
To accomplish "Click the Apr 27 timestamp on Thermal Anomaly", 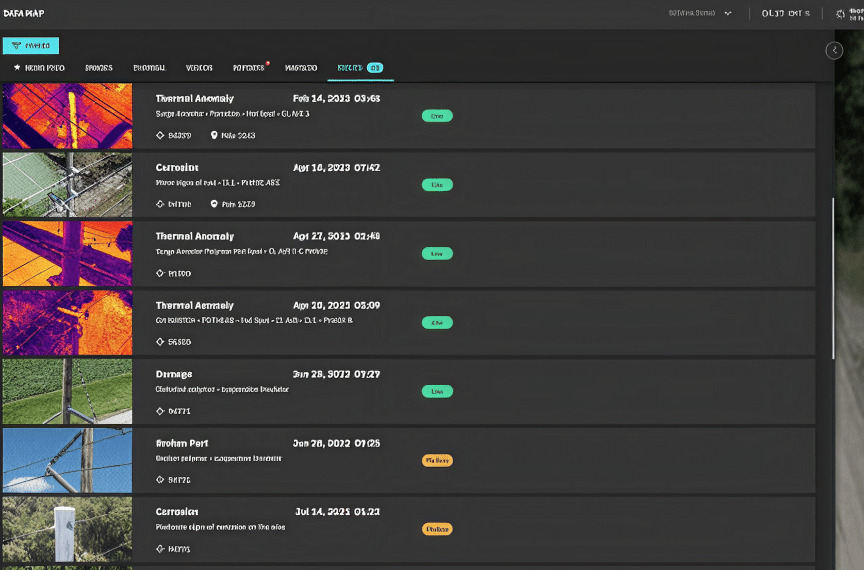I will [x=336, y=236].
